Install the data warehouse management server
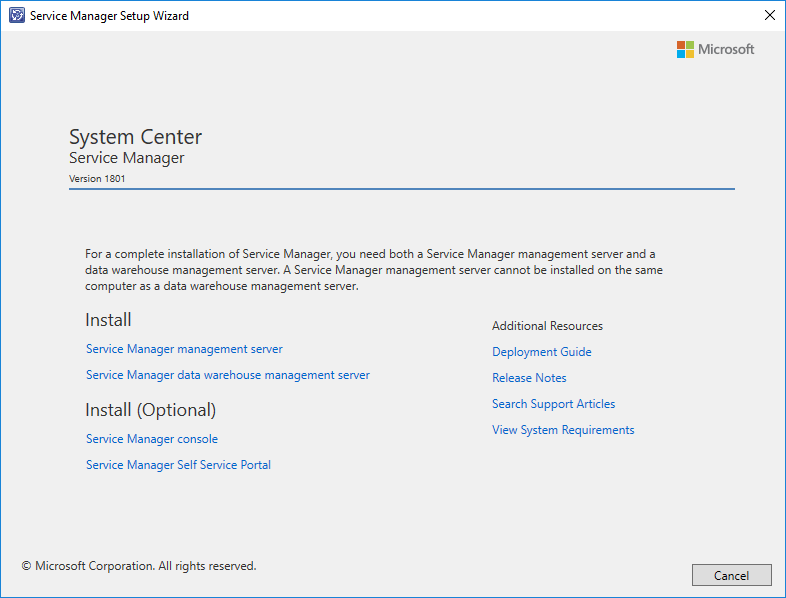This screenshot has height=598, width=786. pyautogui.click(x=228, y=375)
